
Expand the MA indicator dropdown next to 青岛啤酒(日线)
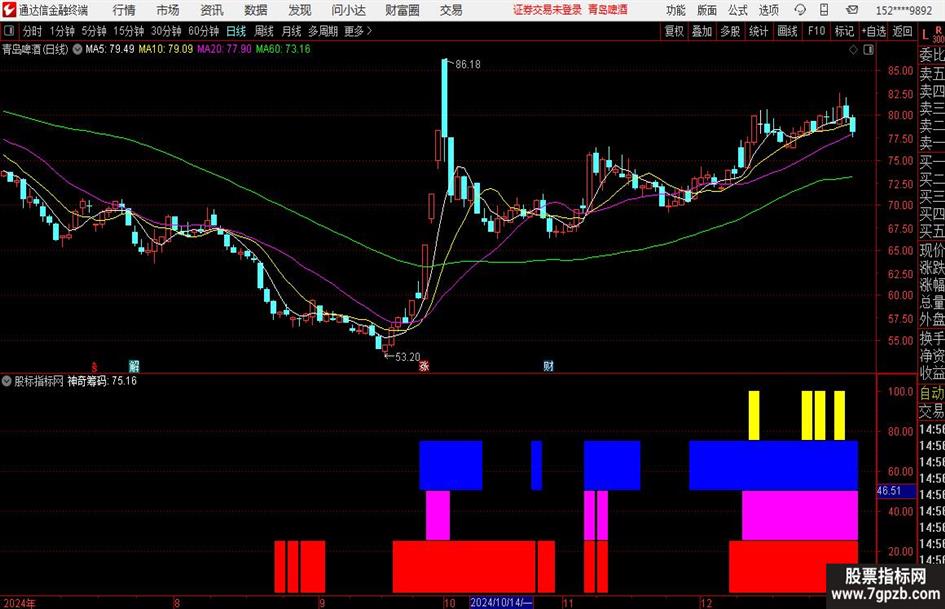click(78, 49)
